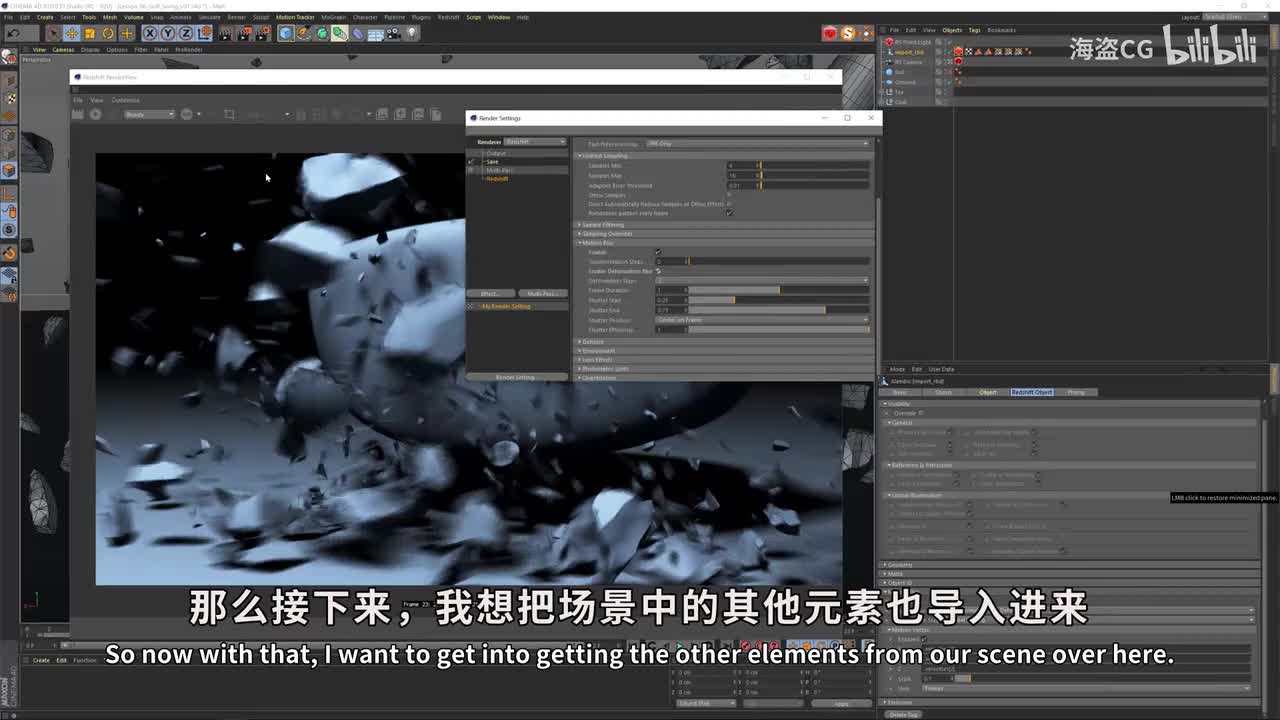Click the Delete Tag button
Image resolution: width=1280 pixels, height=720 pixels.
pos(903,714)
